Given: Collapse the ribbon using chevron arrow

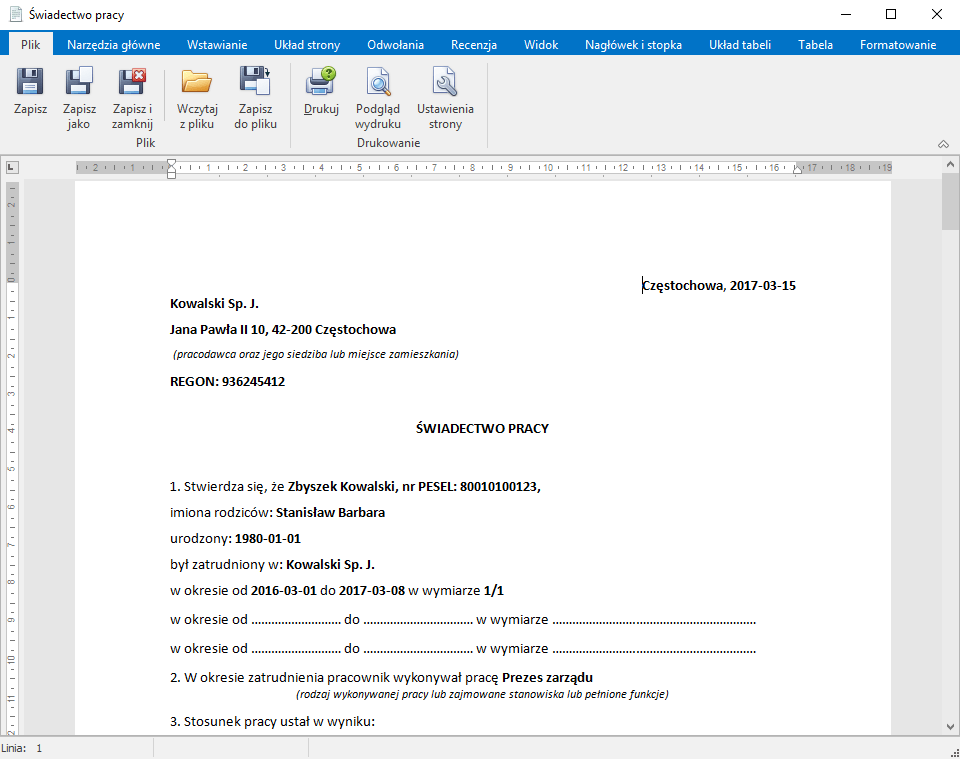Looking at the screenshot, I should 943,144.
